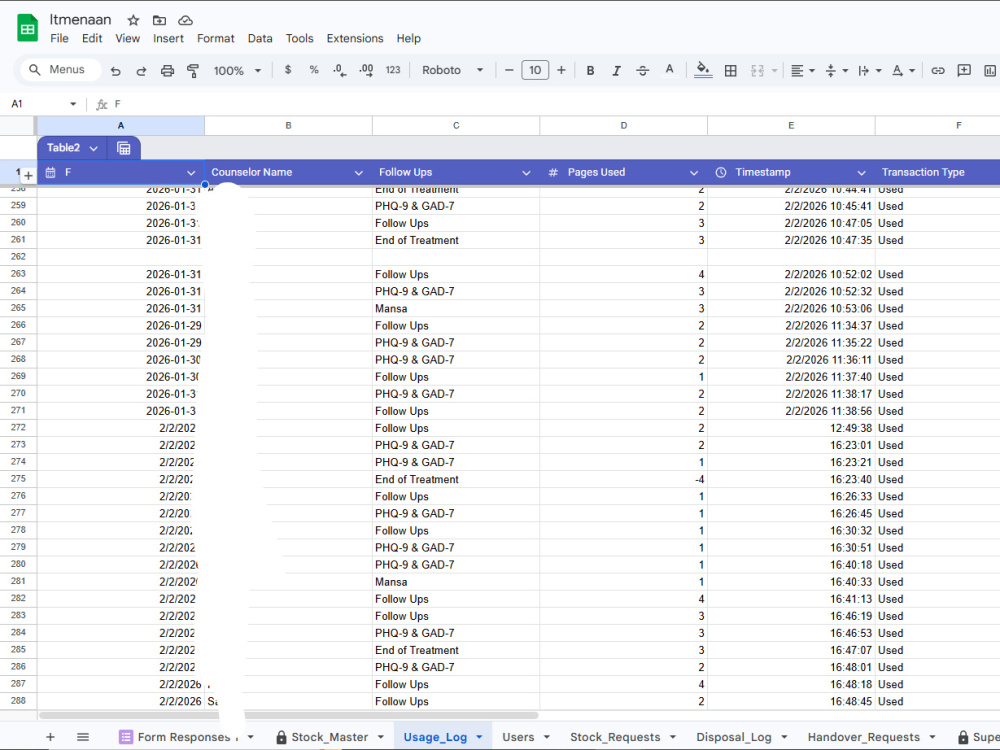Click the Name box showing A1
The width and height of the screenshot is (1000, 750).
pyautogui.click(x=38, y=104)
